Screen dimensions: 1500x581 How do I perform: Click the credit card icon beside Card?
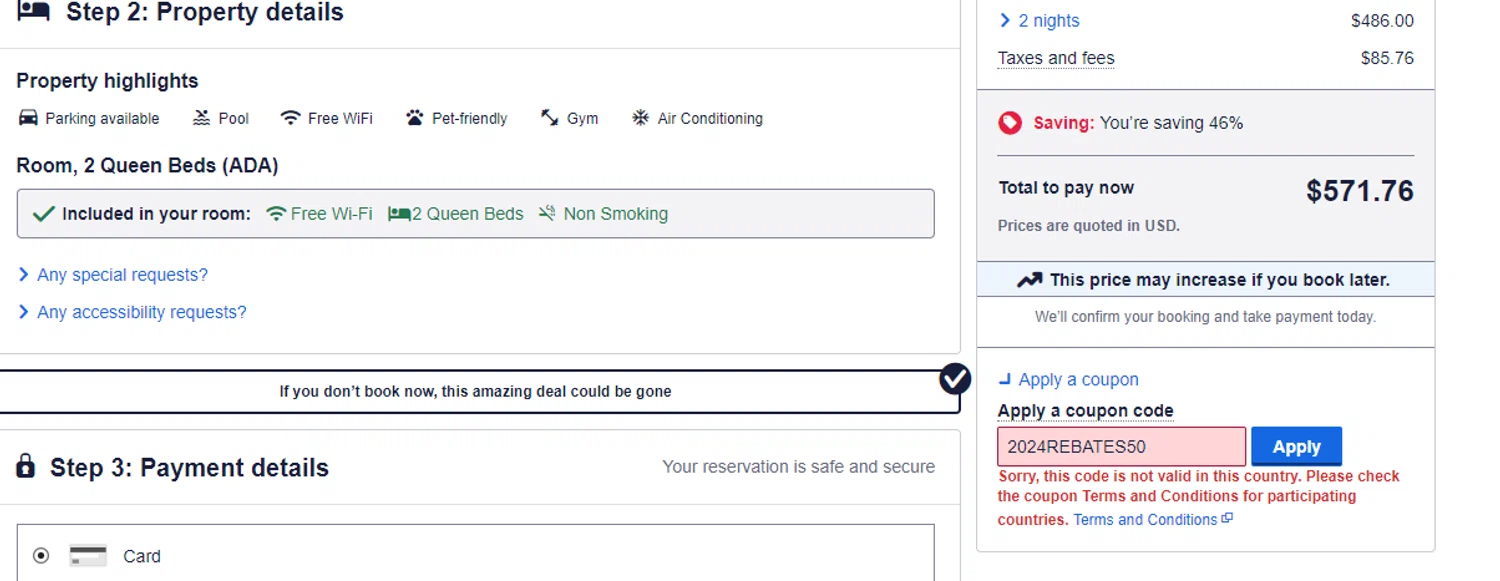(88, 556)
